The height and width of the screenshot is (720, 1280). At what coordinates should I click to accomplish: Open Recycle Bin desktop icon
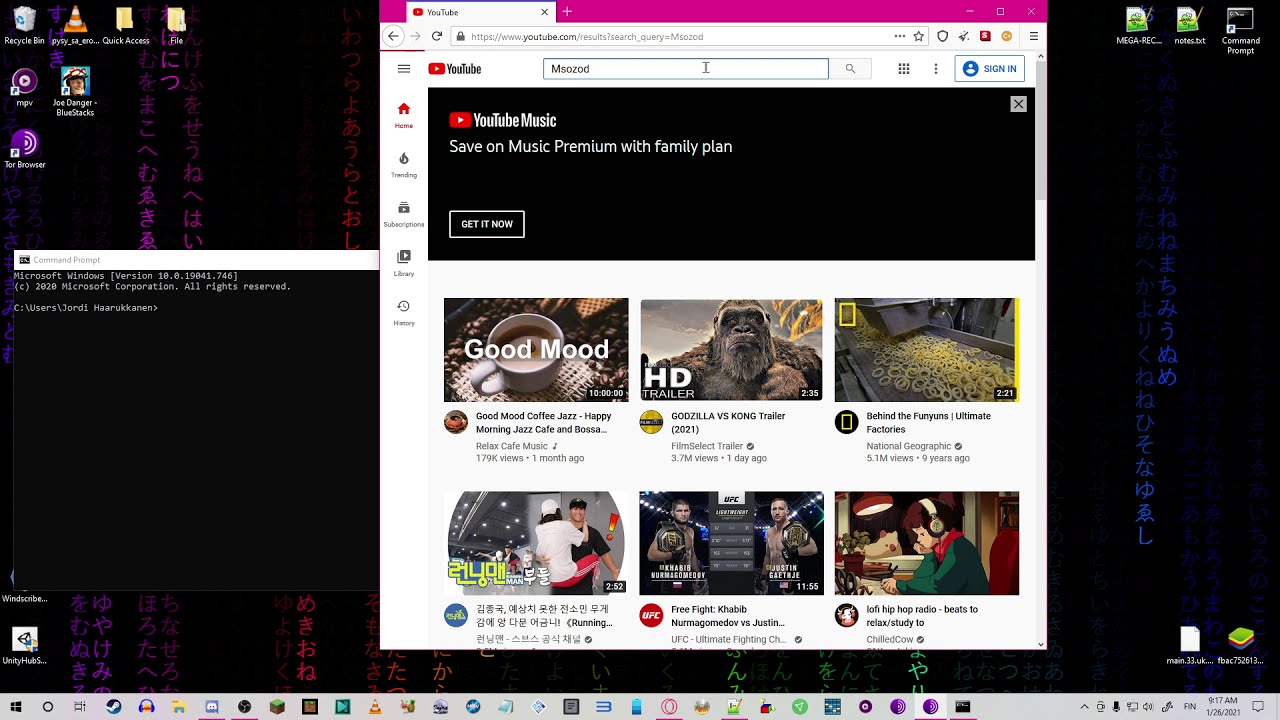point(24,25)
